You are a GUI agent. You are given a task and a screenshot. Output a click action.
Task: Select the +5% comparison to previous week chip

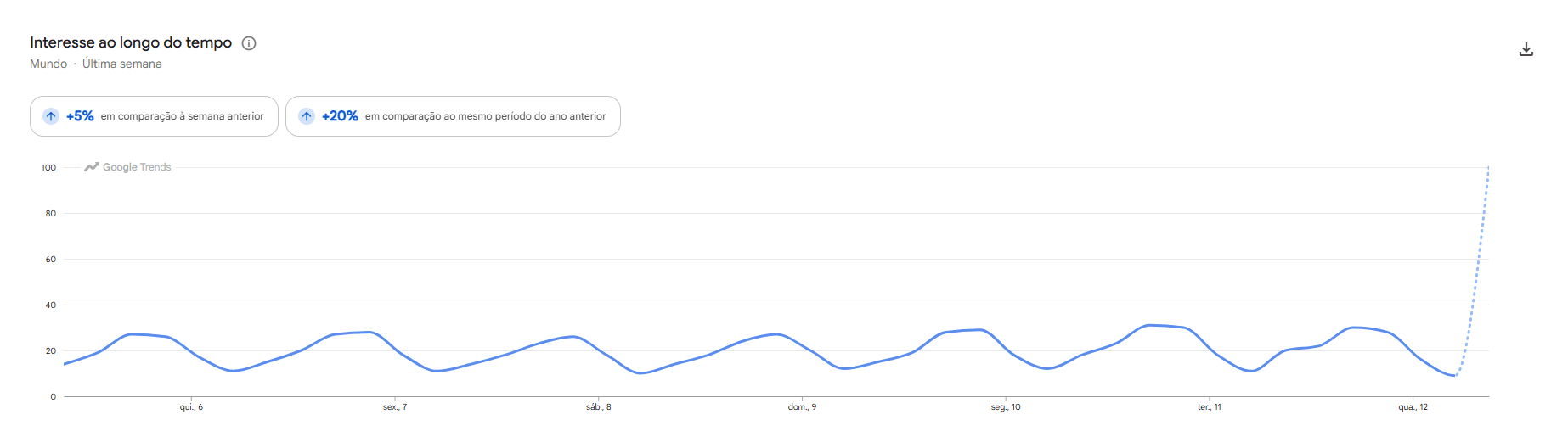tap(154, 116)
